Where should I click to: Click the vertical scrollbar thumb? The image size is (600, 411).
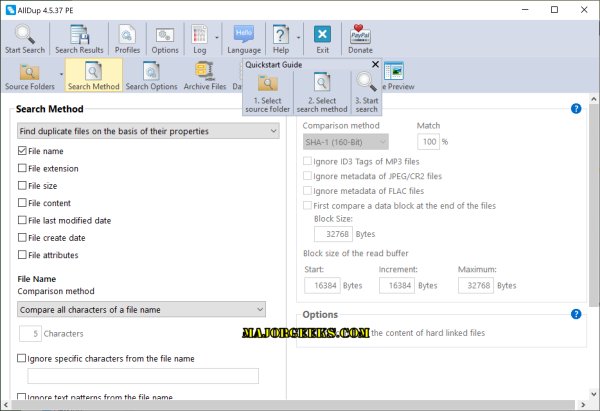[x=594, y=206]
